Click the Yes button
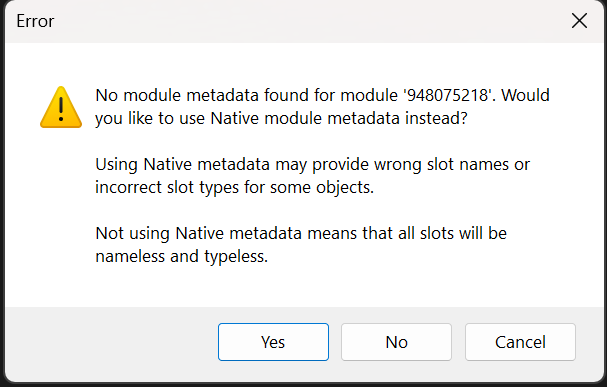Screen dimensions: 607x387 (273, 342)
